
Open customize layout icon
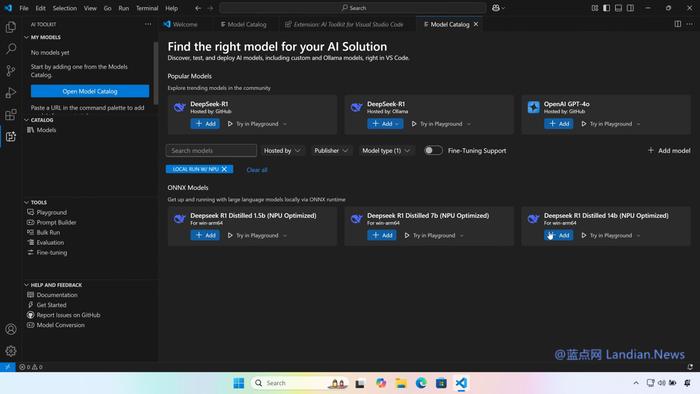[x=595, y=8]
